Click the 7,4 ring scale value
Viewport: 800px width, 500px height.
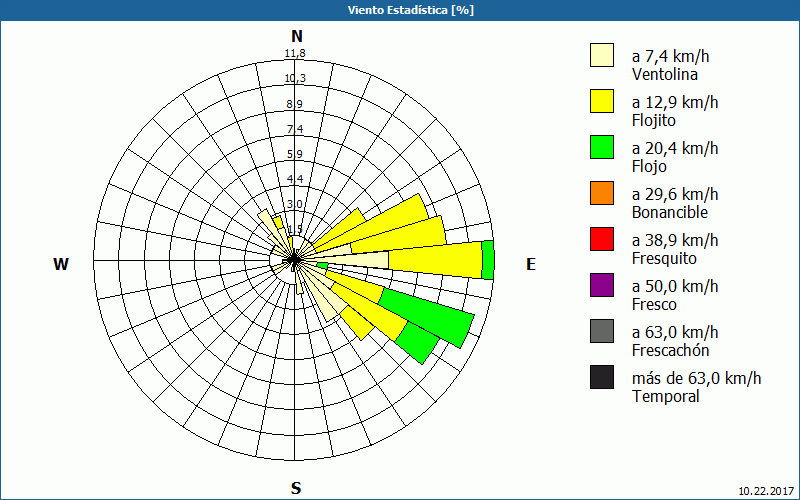(x=294, y=129)
